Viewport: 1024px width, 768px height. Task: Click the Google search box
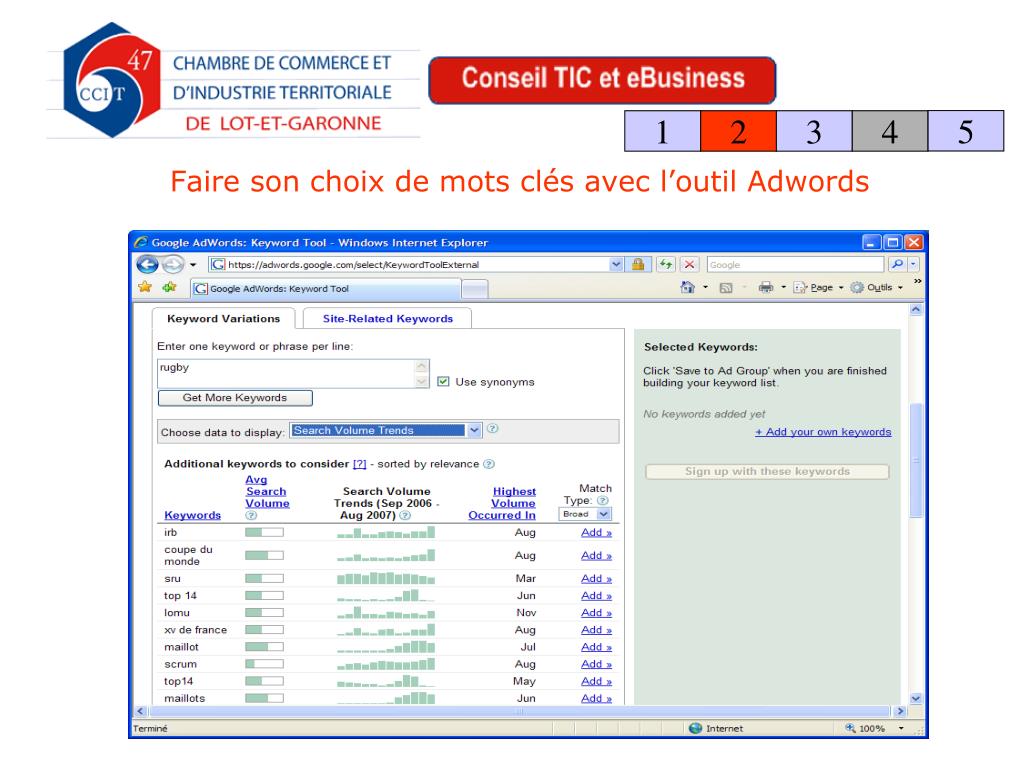[795, 264]
